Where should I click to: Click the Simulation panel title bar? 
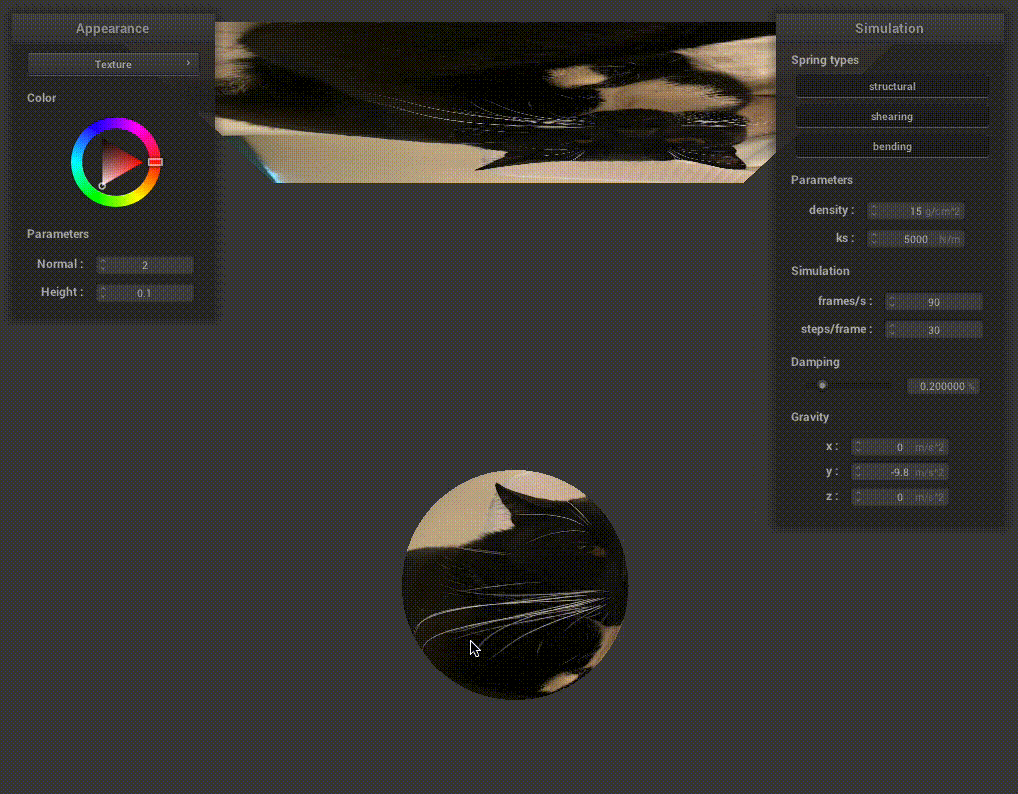coord(889,28)
